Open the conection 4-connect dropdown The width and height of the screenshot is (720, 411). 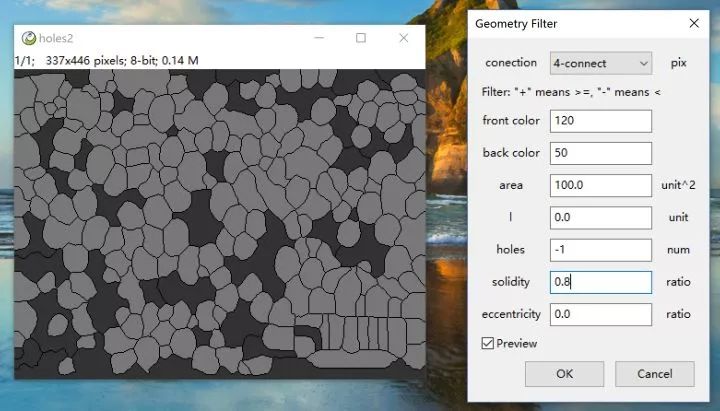click(x=601, y=63)
